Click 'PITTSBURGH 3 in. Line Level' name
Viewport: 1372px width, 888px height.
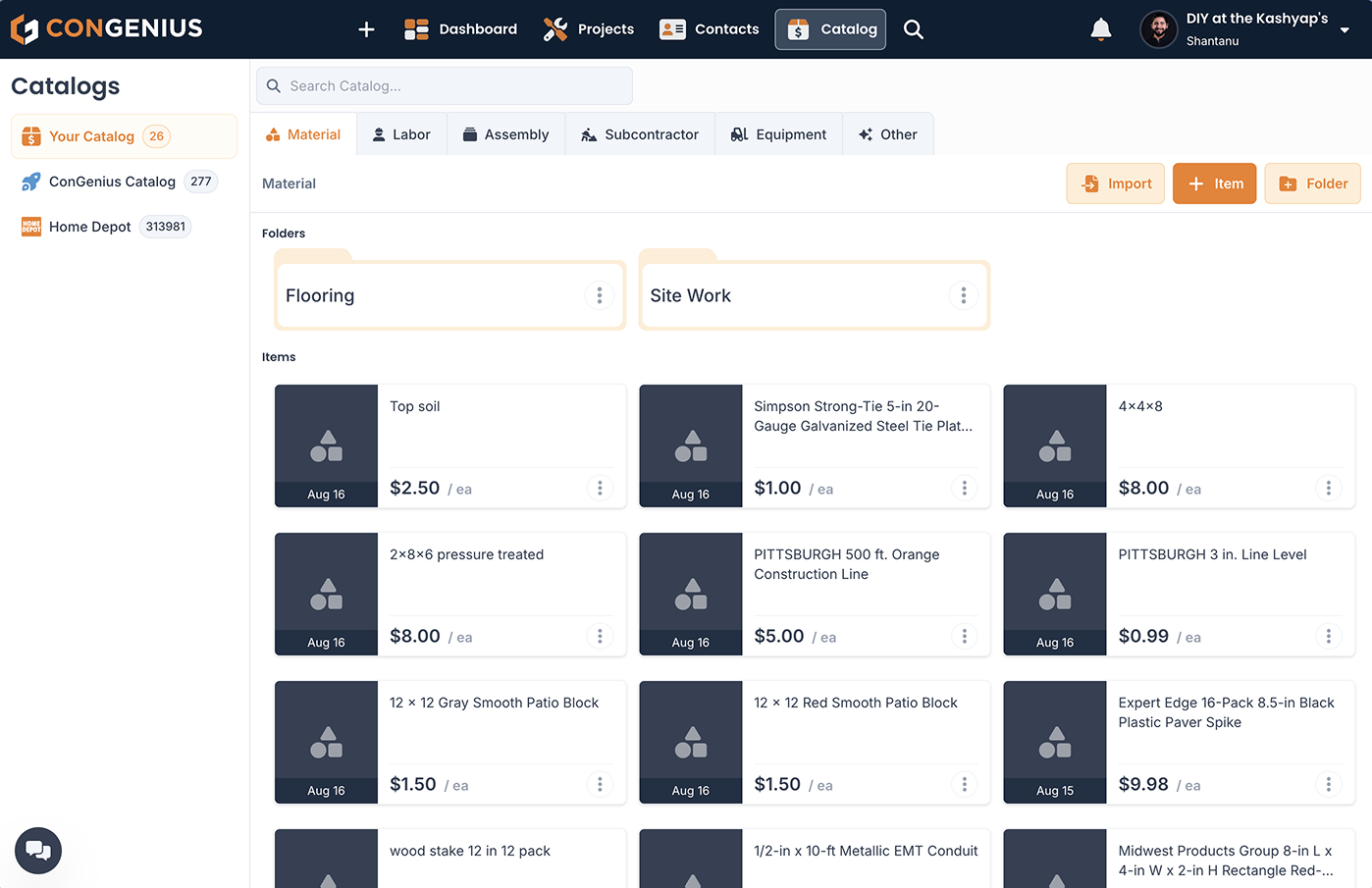[x=1213, y=554]
